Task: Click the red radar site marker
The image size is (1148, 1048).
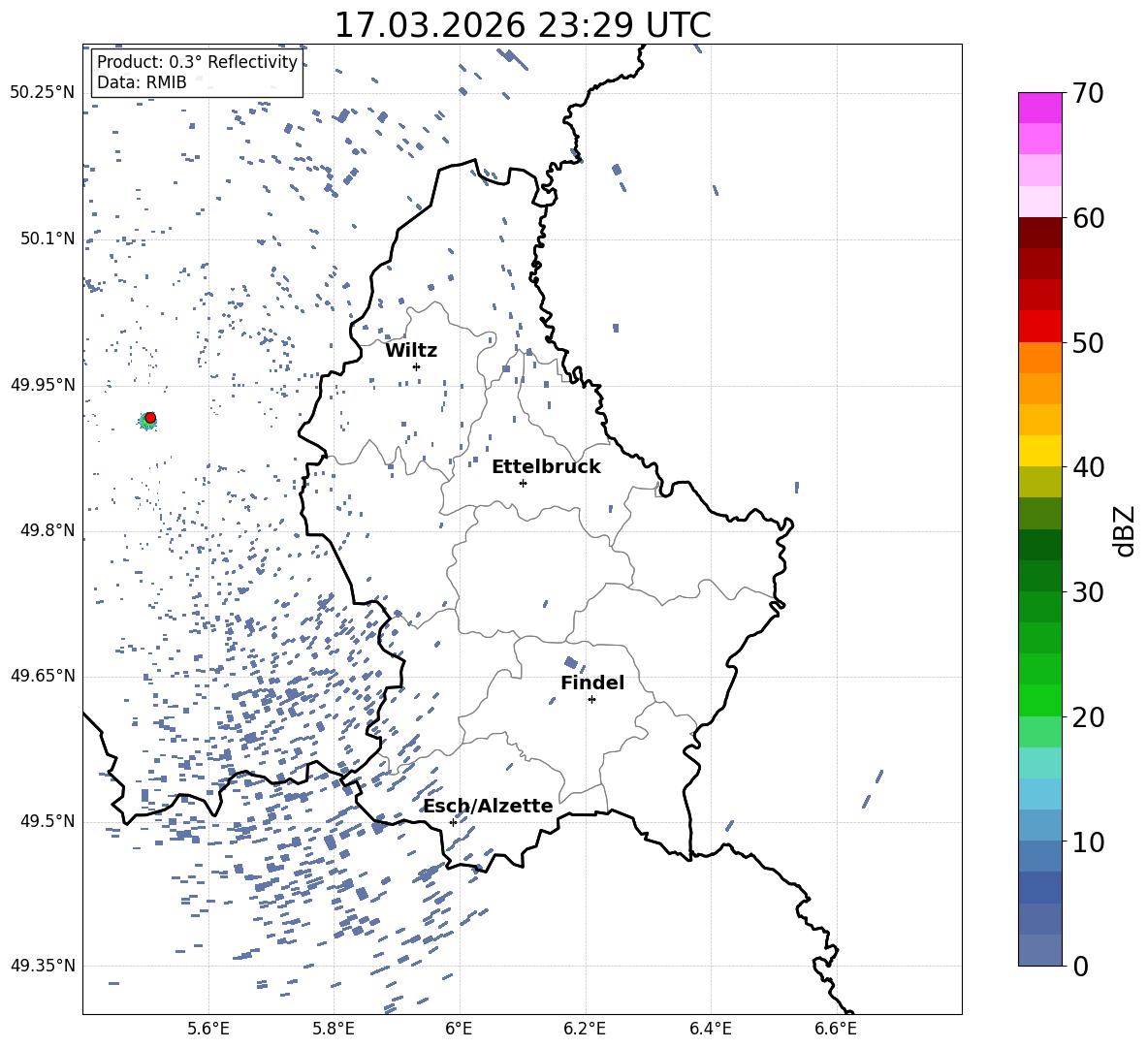Action: (x=150, y=418)
